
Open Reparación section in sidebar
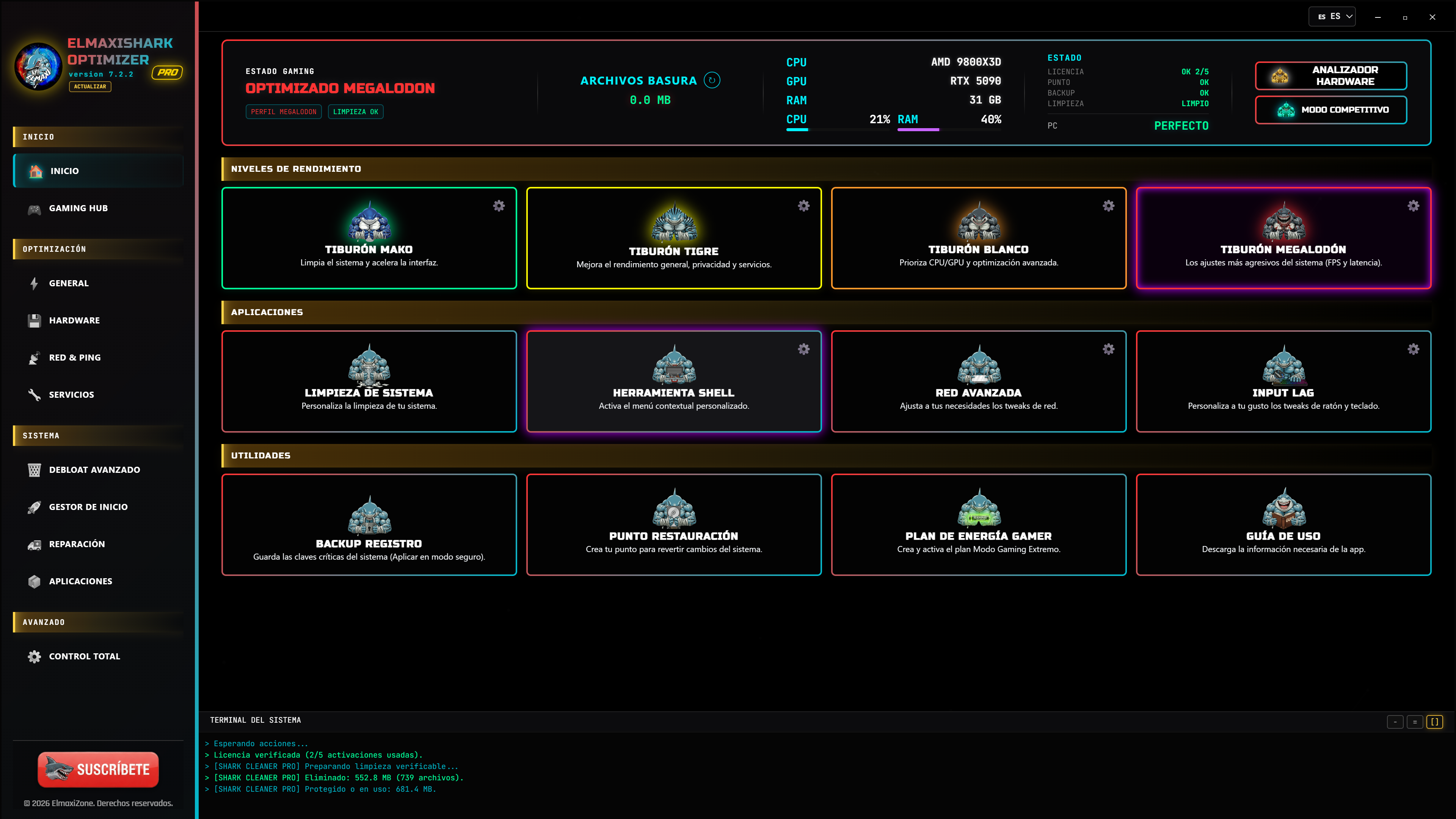pos(98,544)
